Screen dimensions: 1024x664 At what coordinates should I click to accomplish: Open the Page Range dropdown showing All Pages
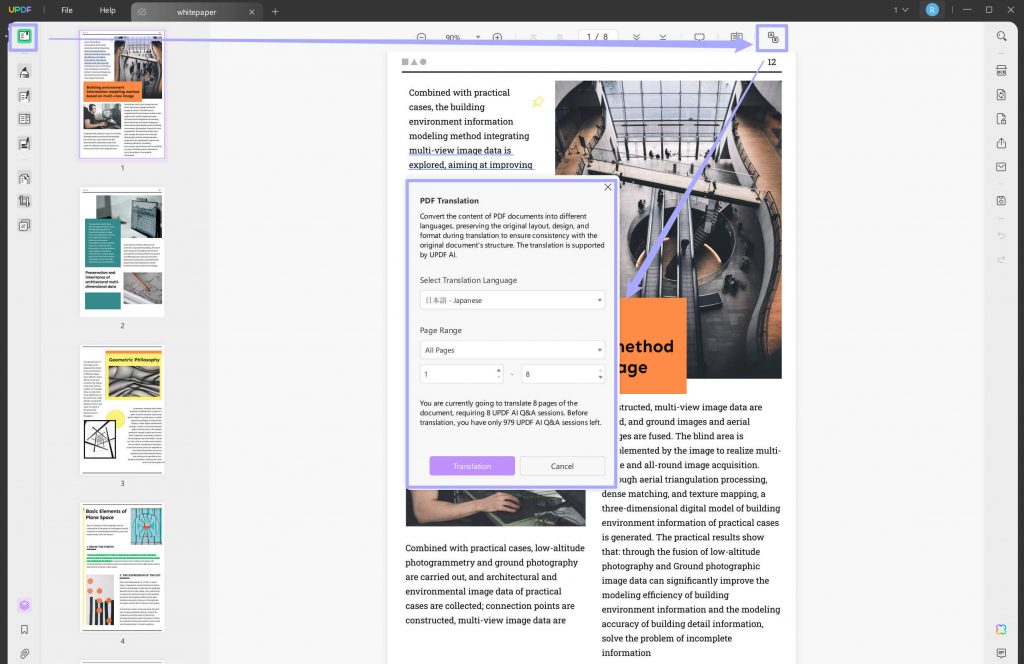click(x=512, y=349)
